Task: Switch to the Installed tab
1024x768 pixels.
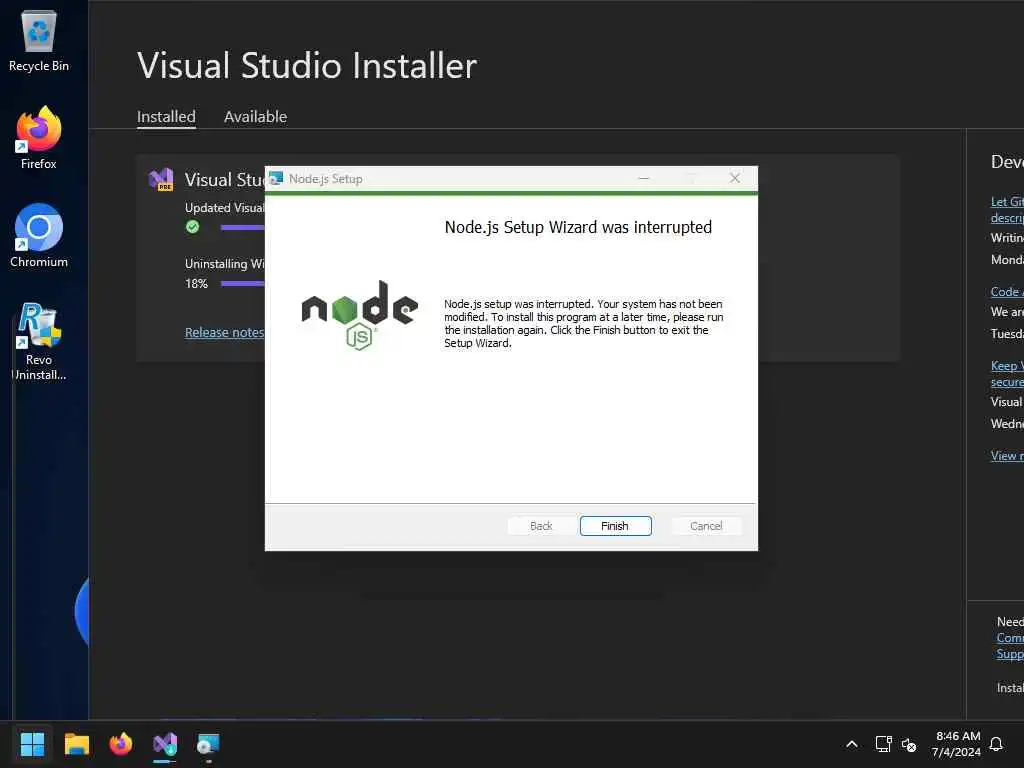Action: (x=166, y=117)
